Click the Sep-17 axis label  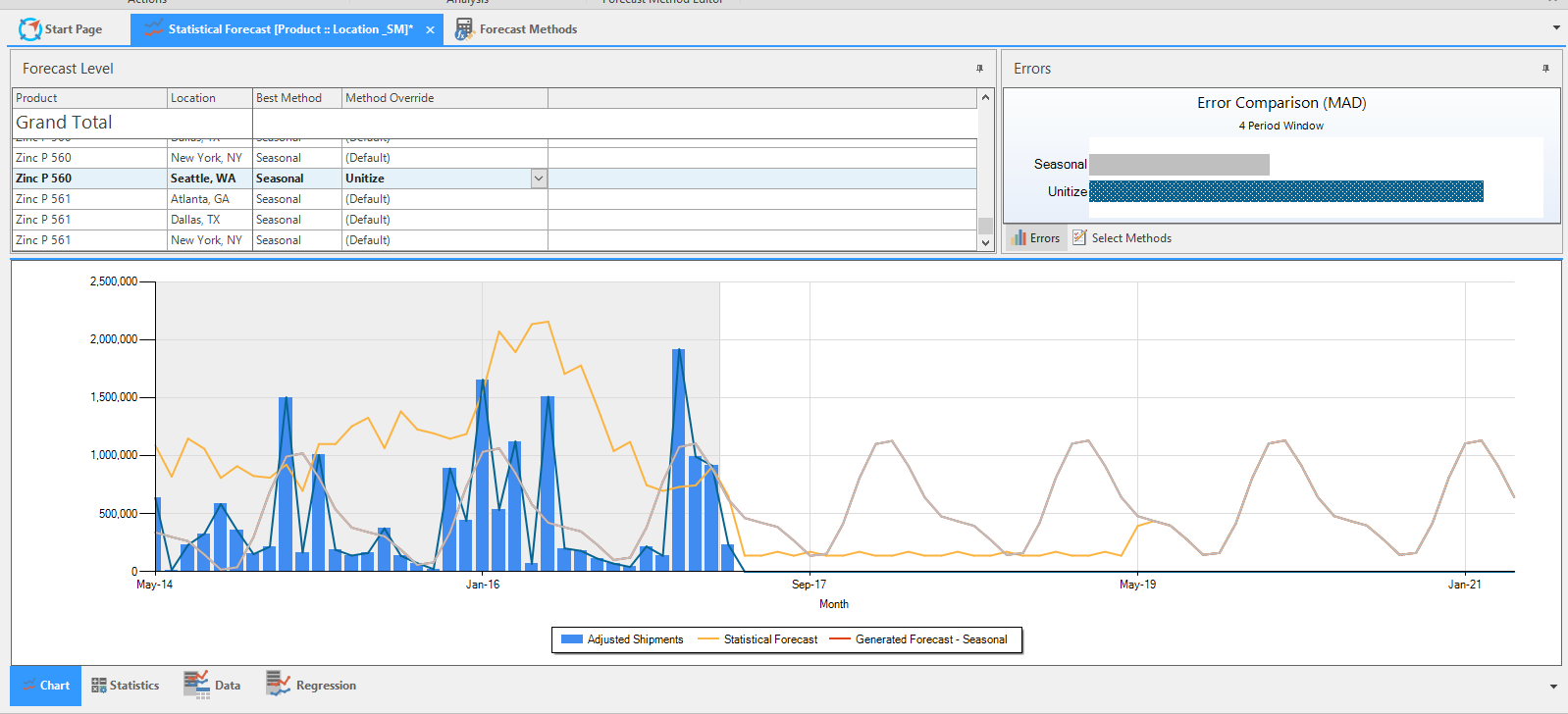[810, 585]
